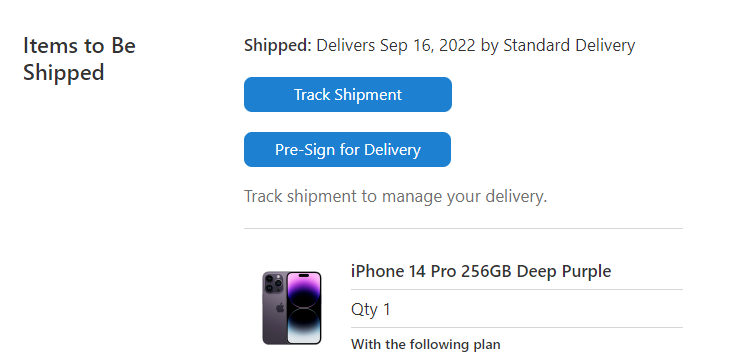Select Pre-Sign for Delivery button
The width and height of the screenshot is (740, 362).
pyautogui.click(x=347, y=150)
